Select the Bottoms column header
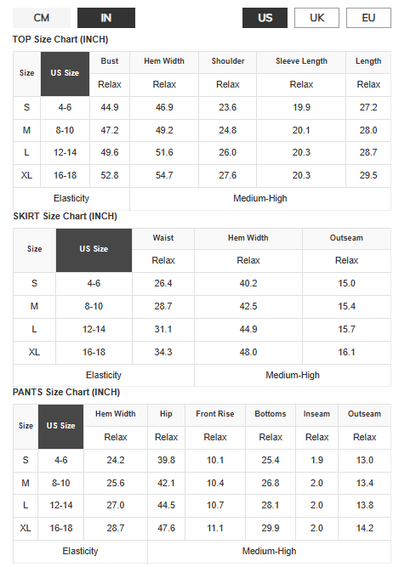The width and height of the screenshot is (416, 567). (270, 414)
